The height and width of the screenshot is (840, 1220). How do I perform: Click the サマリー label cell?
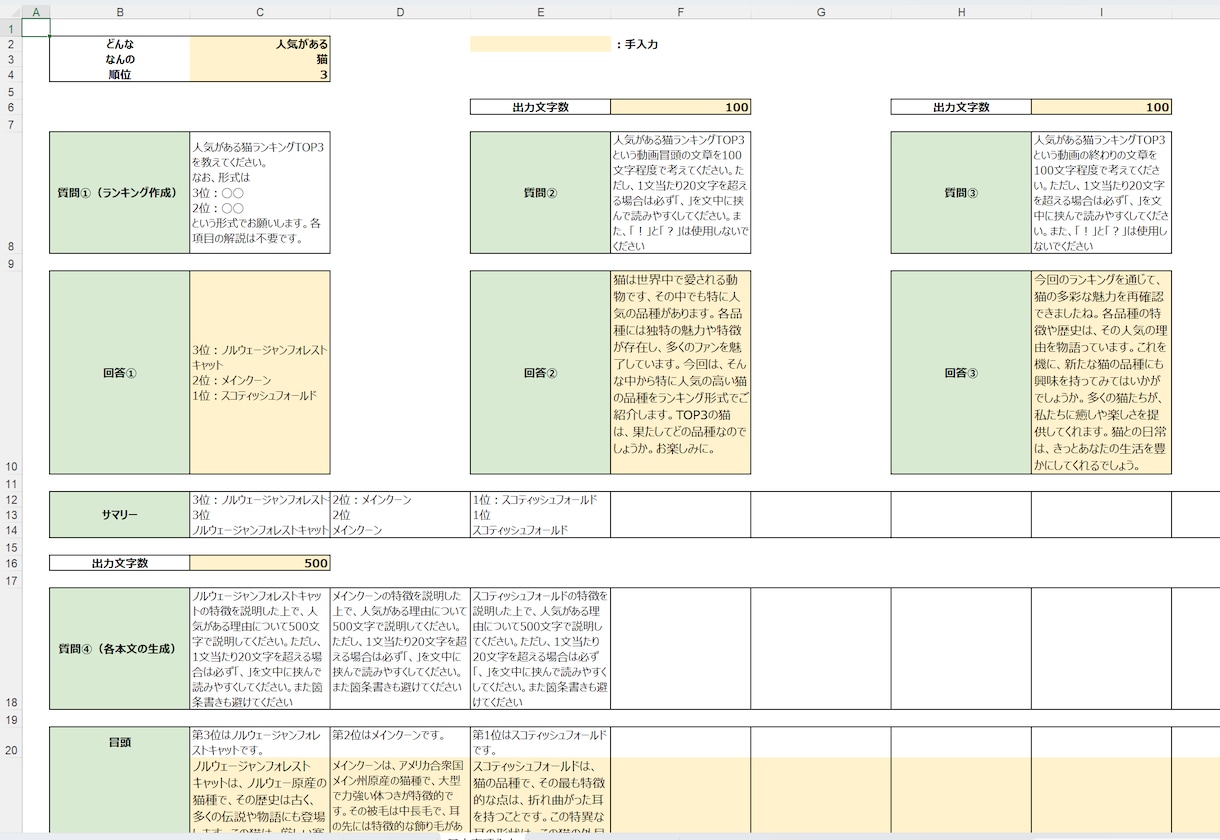(x=120, y=515)
